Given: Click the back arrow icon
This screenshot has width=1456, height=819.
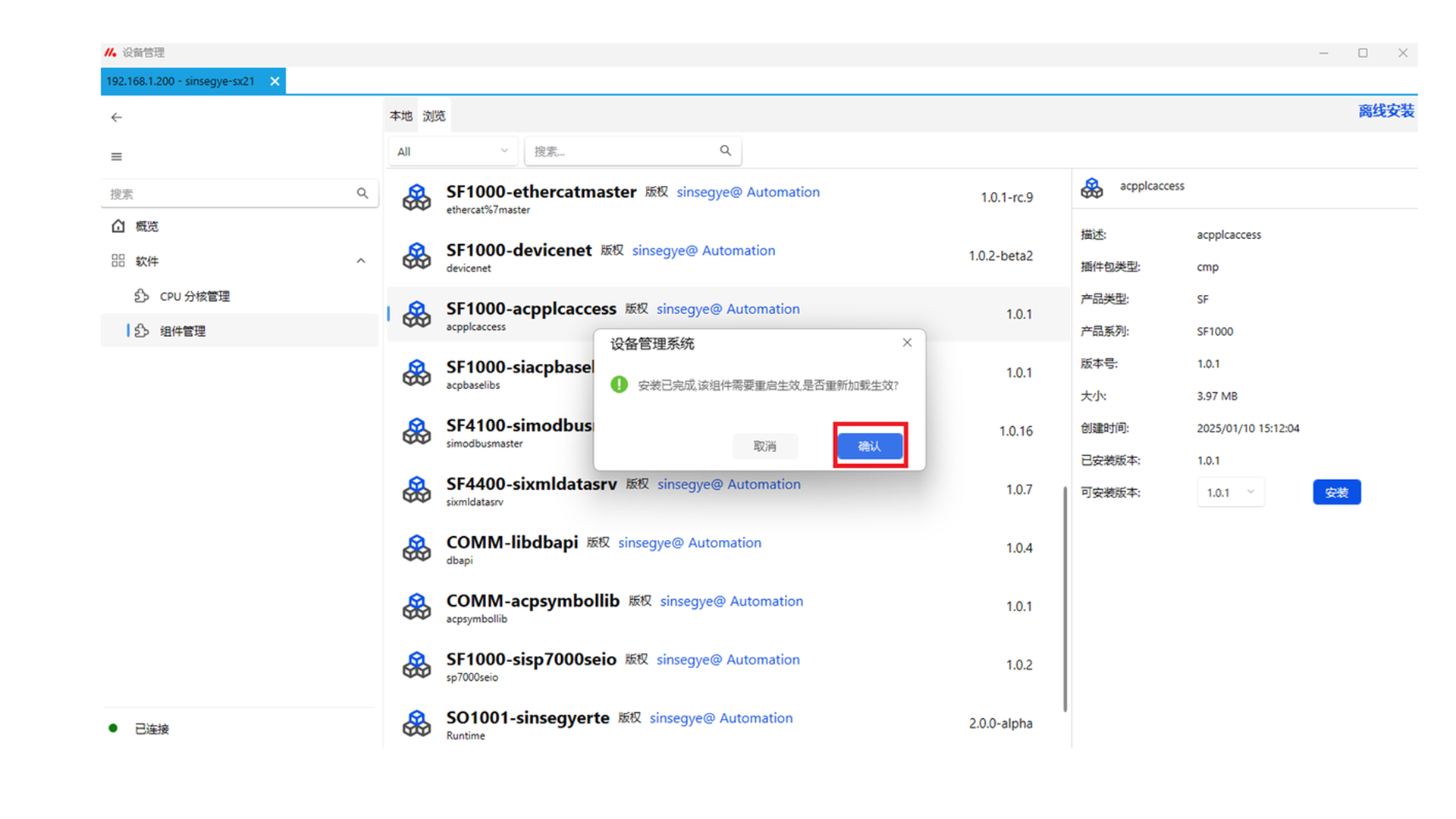Looking at the screenshot, I should click(x=116, y=118).
